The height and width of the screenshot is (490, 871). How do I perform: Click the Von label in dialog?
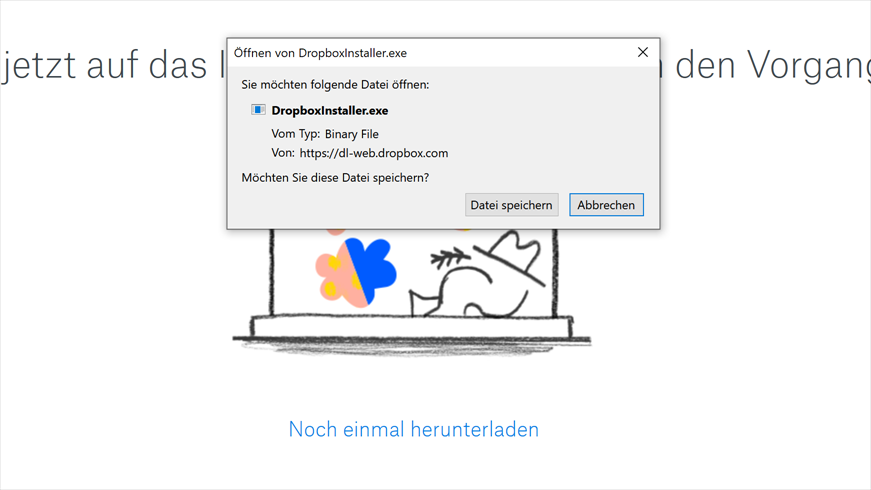point(283,153)
